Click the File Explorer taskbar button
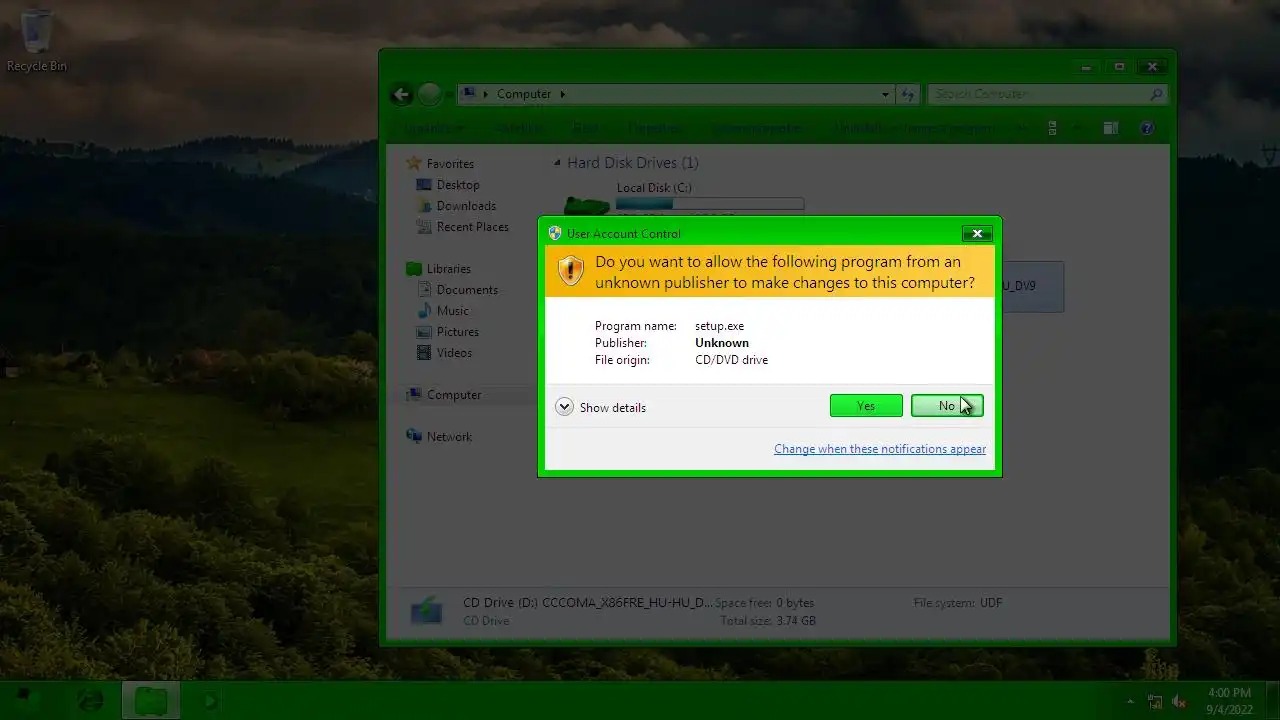The image size is (1280, 720). 151,700
